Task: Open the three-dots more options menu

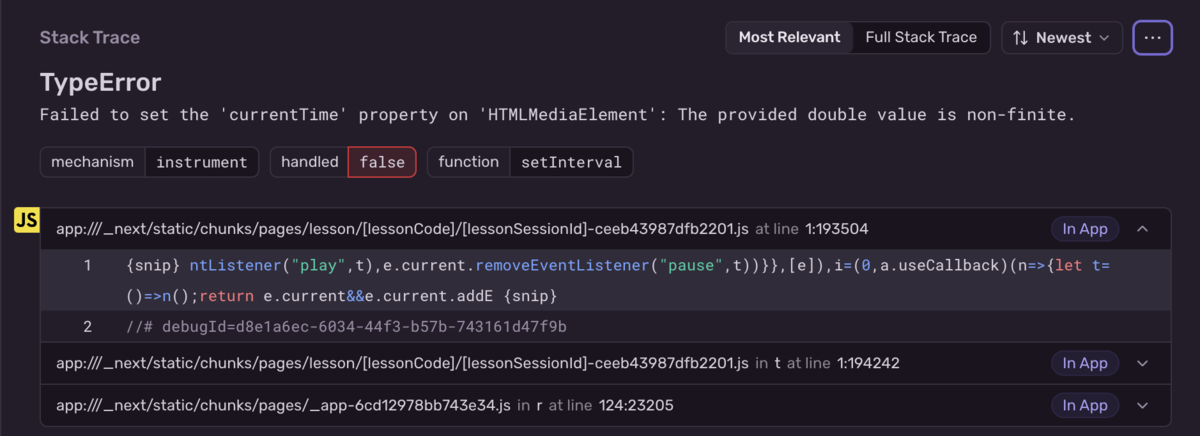Action: (x=1152, y=38)
